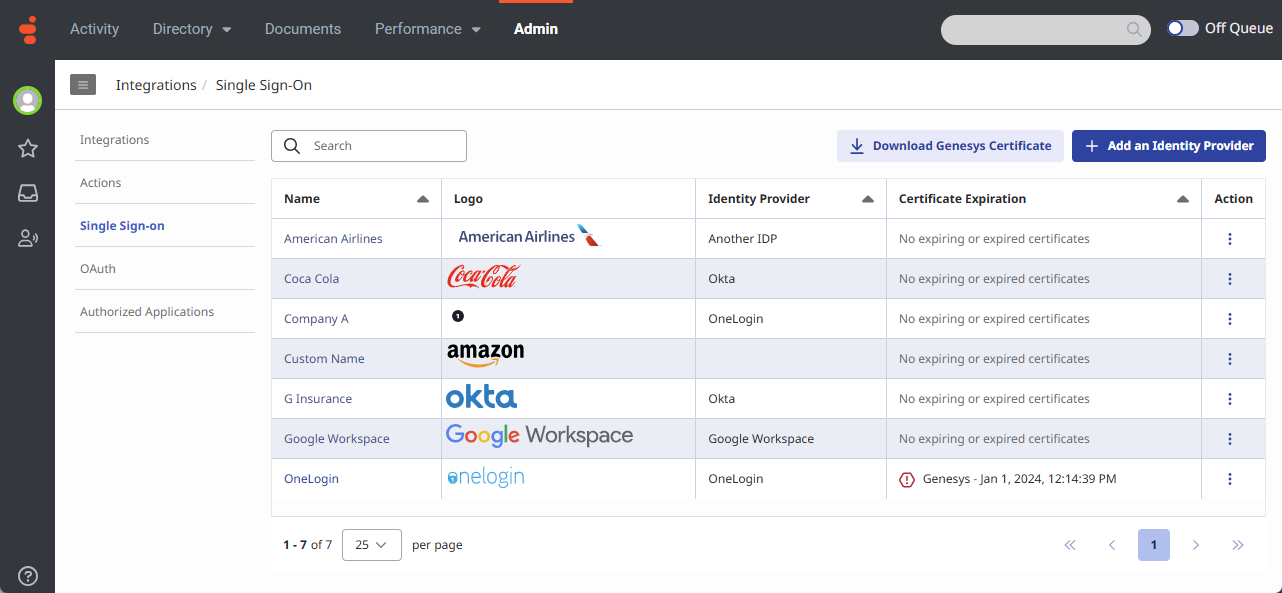
Task: Open action menu for Coca Cola row
Action: pos(1230,279)
